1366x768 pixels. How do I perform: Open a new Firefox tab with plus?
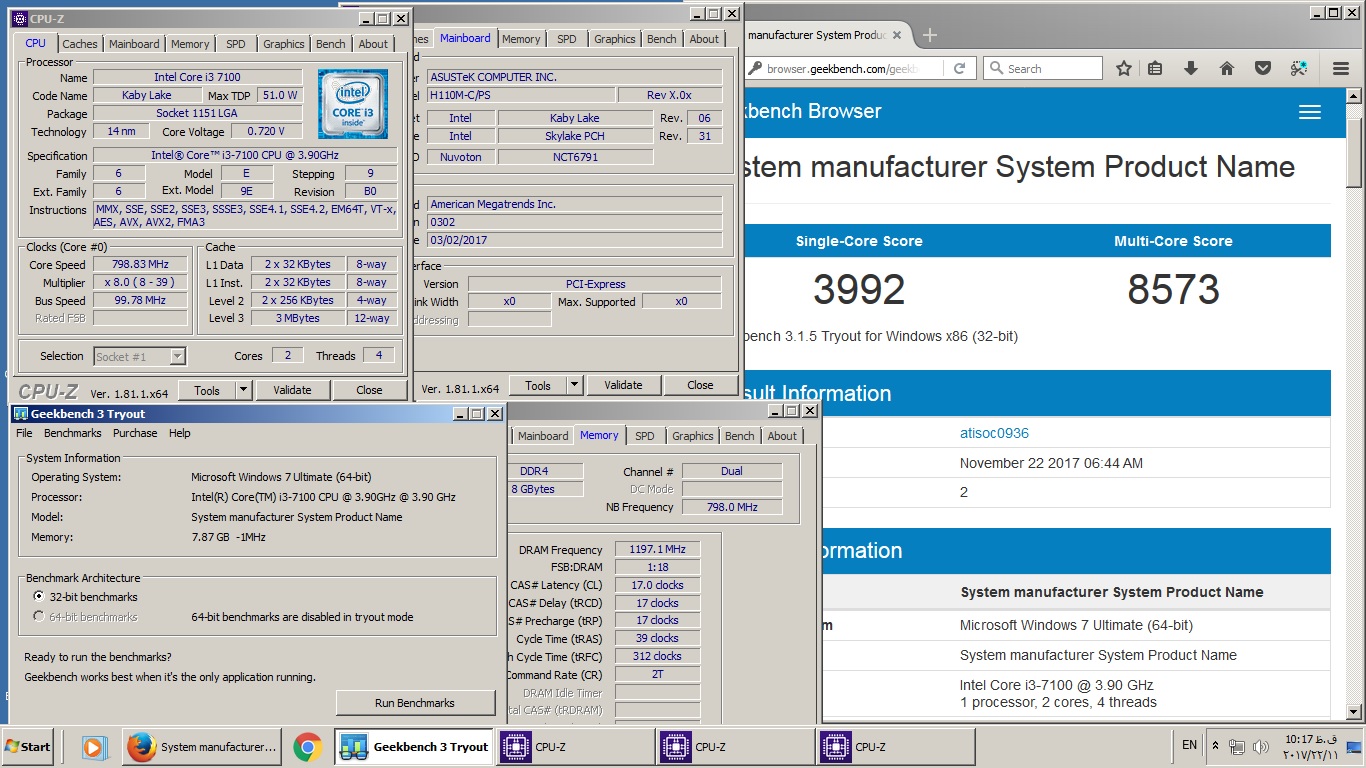coord(930,35)
